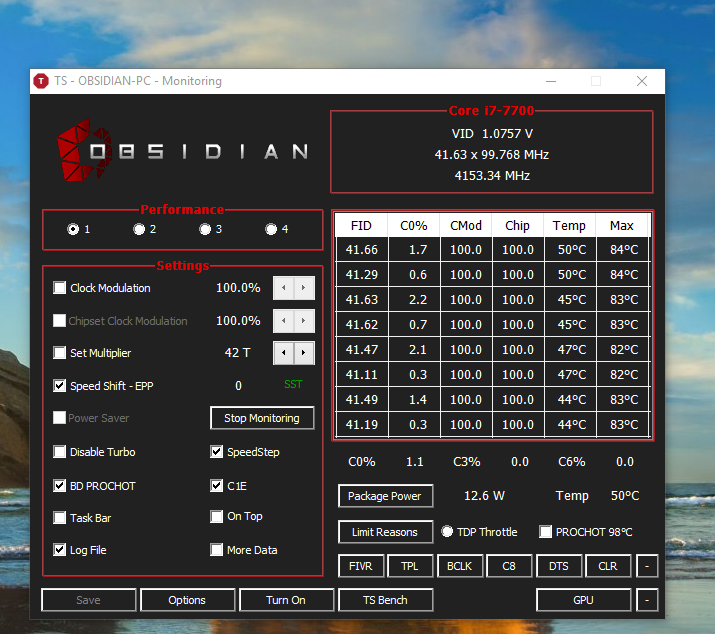Uncheck the Log File option
The image size is (715, 634).
(59, 550)
